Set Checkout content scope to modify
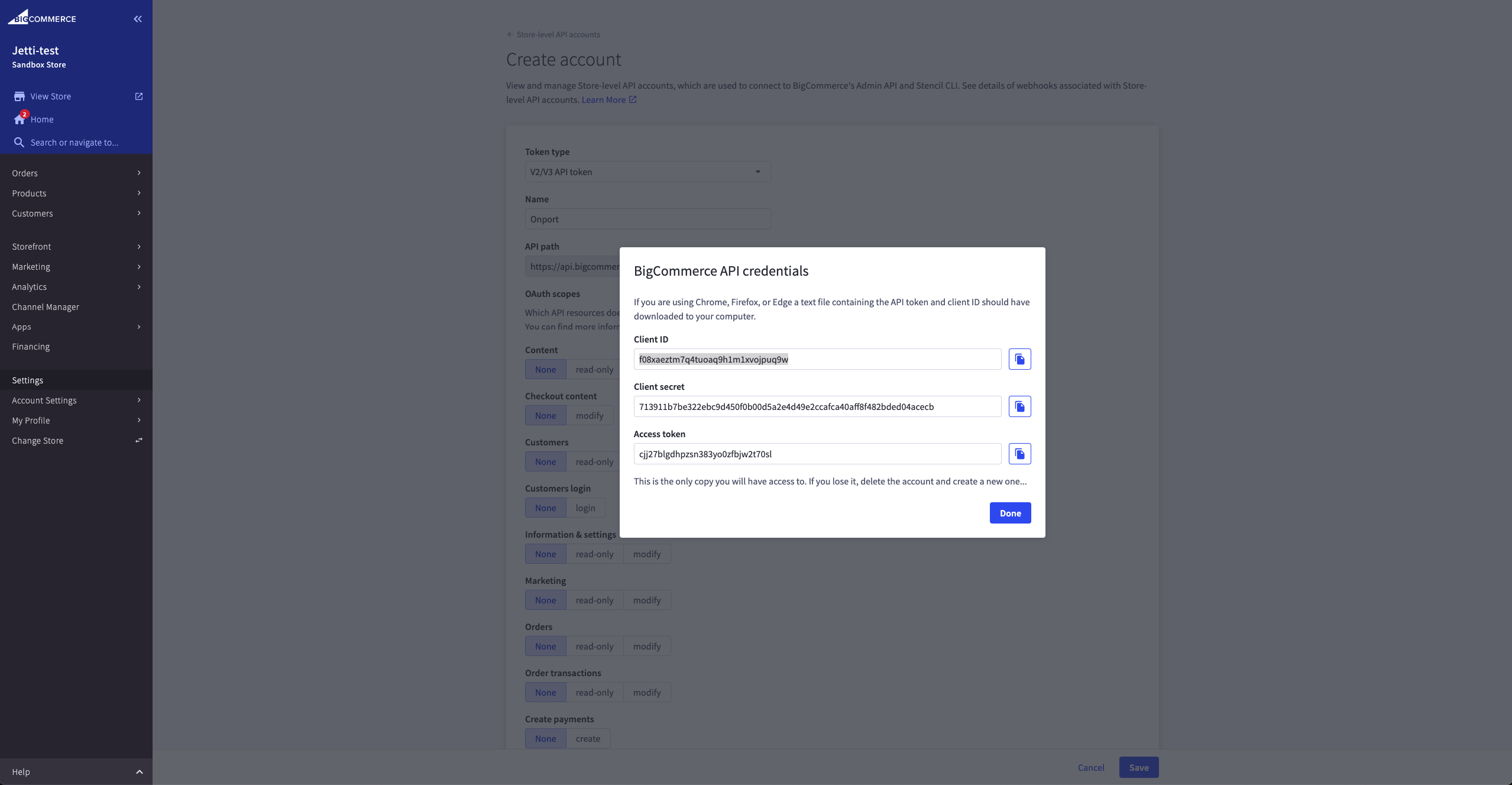Image resolution: width=1512 pixels, height=785 pixels. (590, 415)
